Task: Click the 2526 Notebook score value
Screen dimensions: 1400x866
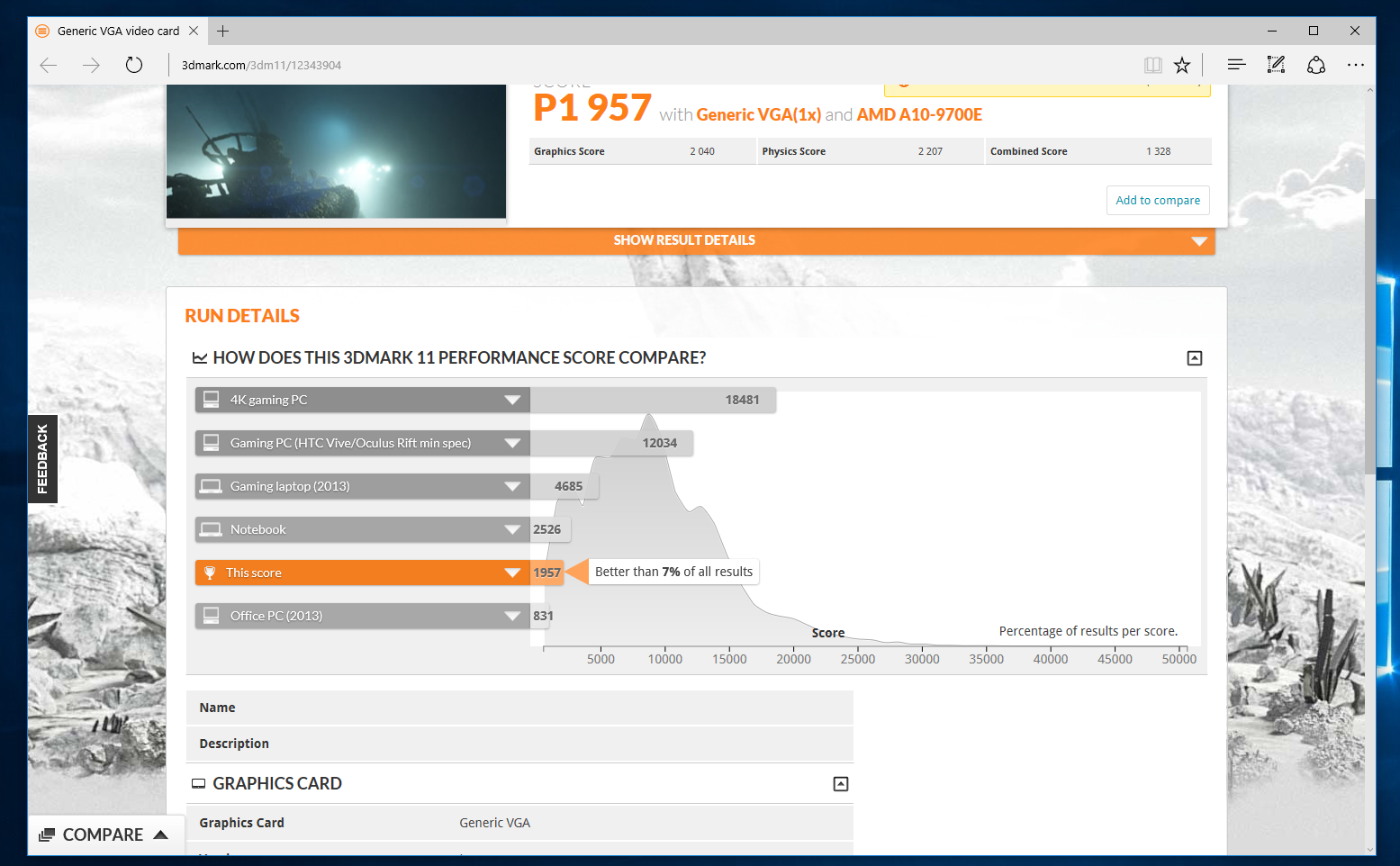Action: pyautogui.click(x=547, y=529)
